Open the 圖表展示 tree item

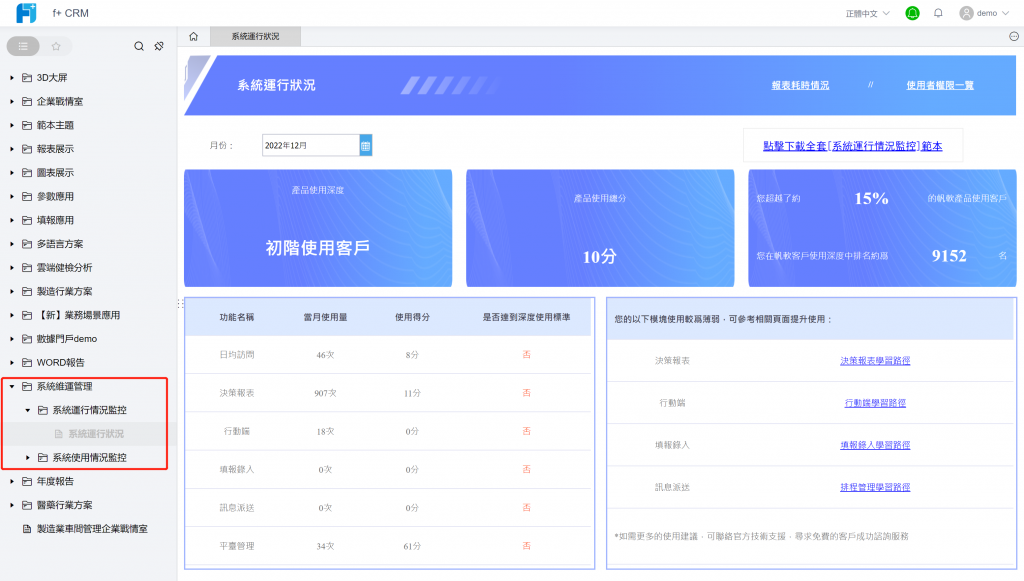point(56,172)
